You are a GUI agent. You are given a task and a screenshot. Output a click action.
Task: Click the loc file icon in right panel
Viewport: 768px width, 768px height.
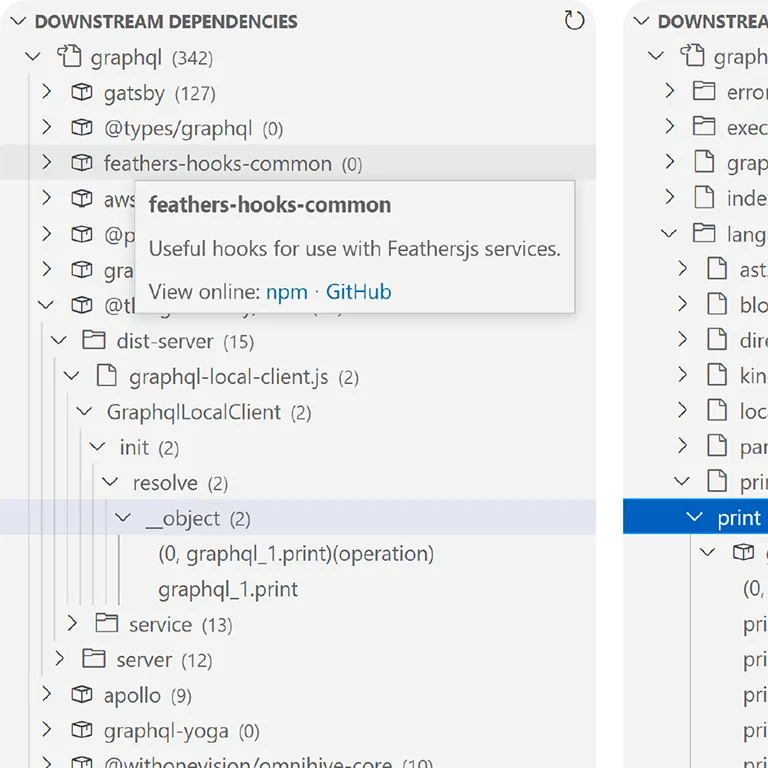pos(717,410)
